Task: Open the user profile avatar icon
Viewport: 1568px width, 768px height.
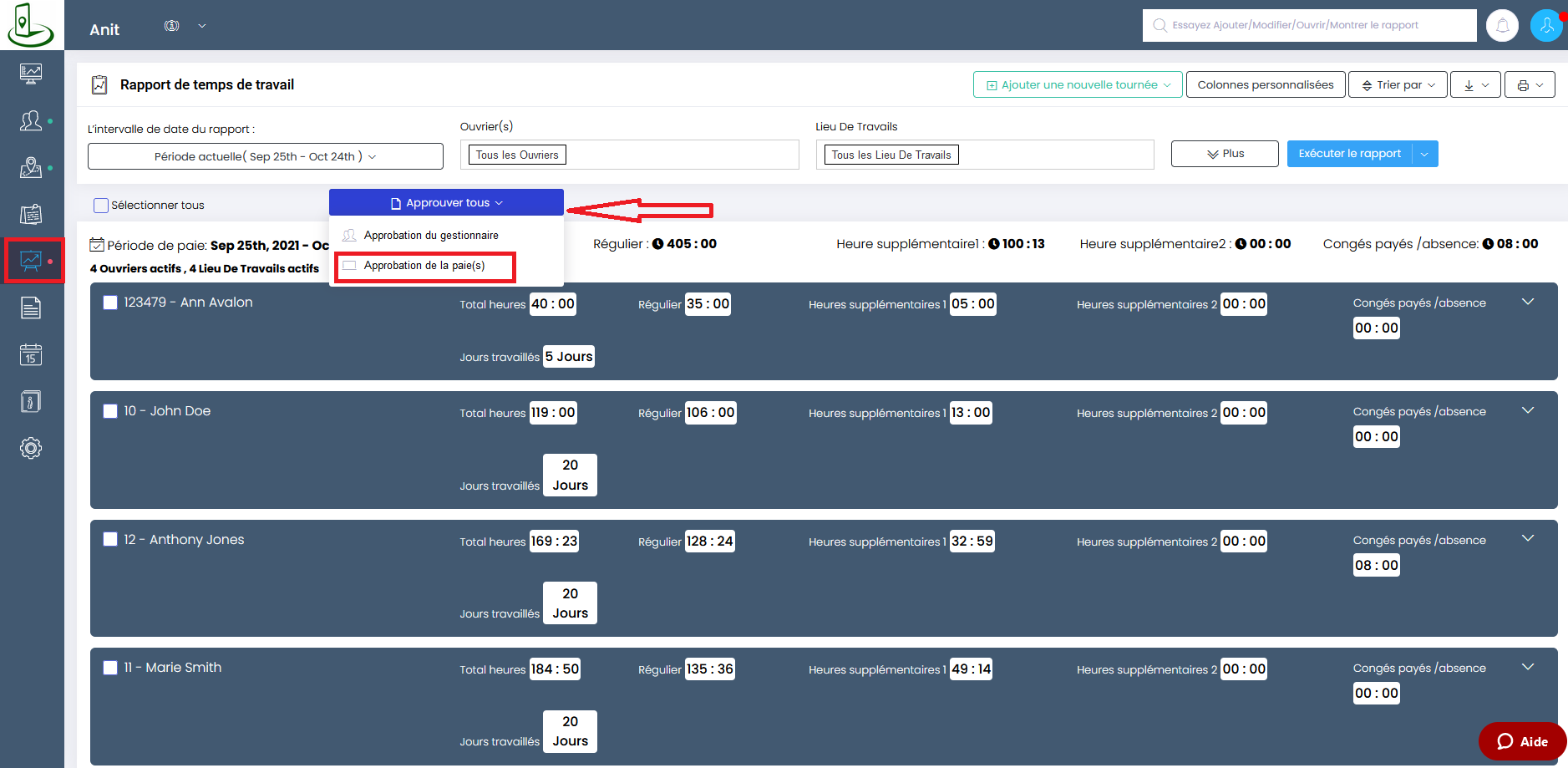Action: 1546,26
